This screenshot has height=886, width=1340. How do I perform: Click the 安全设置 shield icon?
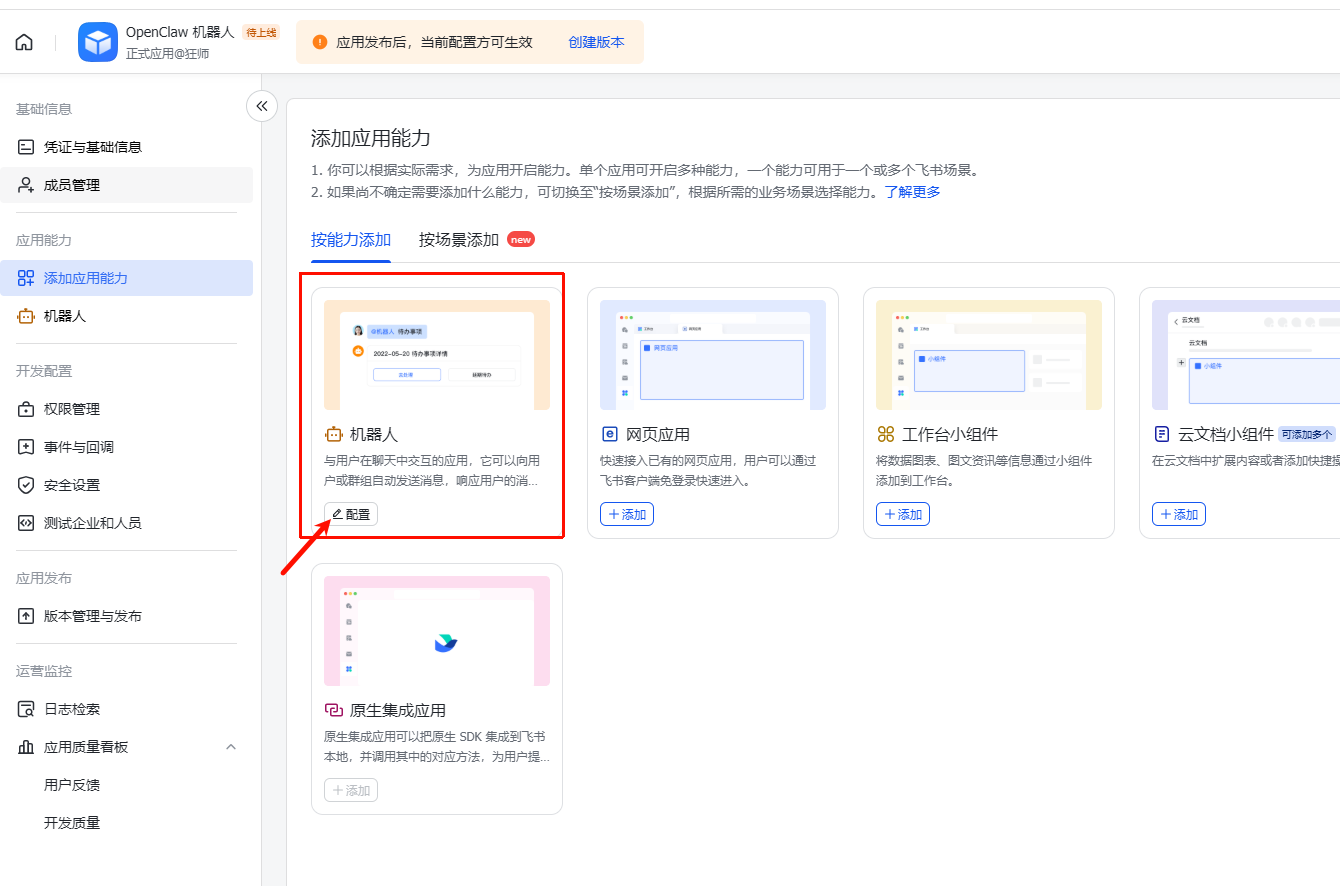[x=26, y=485]
